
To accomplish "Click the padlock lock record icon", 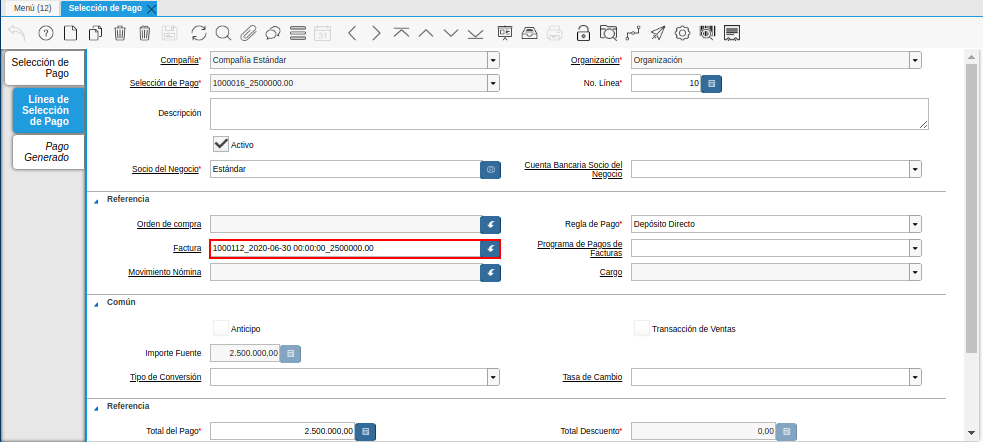I will tap(583, 33).
